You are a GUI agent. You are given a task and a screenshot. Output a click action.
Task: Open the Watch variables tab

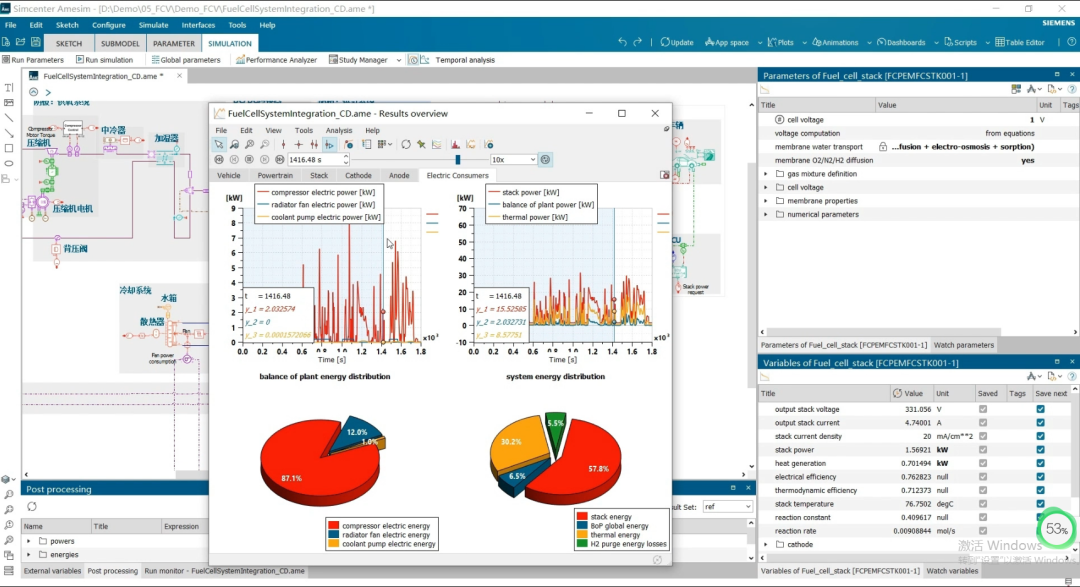pos(952,570)
